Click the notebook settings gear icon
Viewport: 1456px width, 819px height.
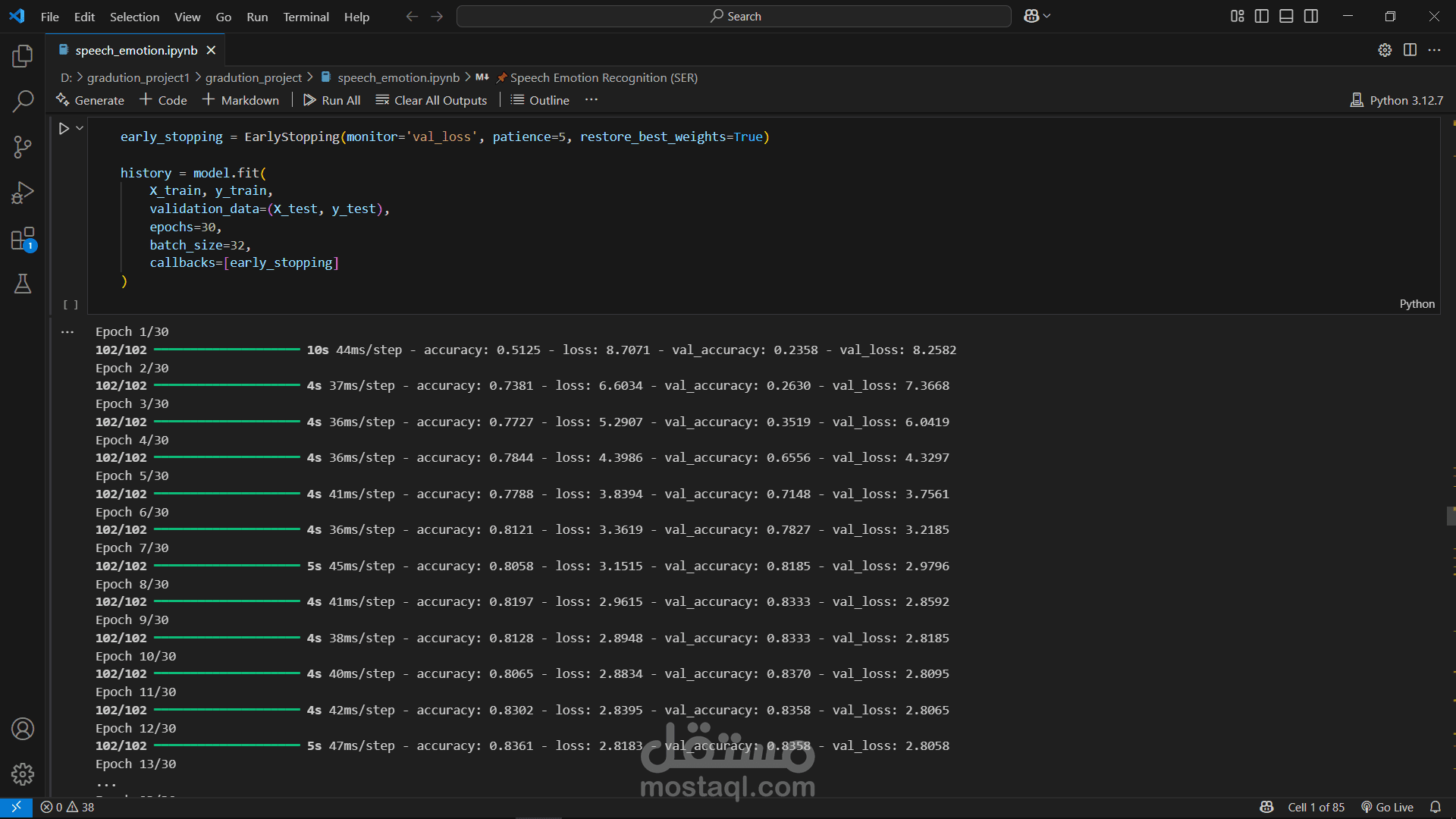1385,50
